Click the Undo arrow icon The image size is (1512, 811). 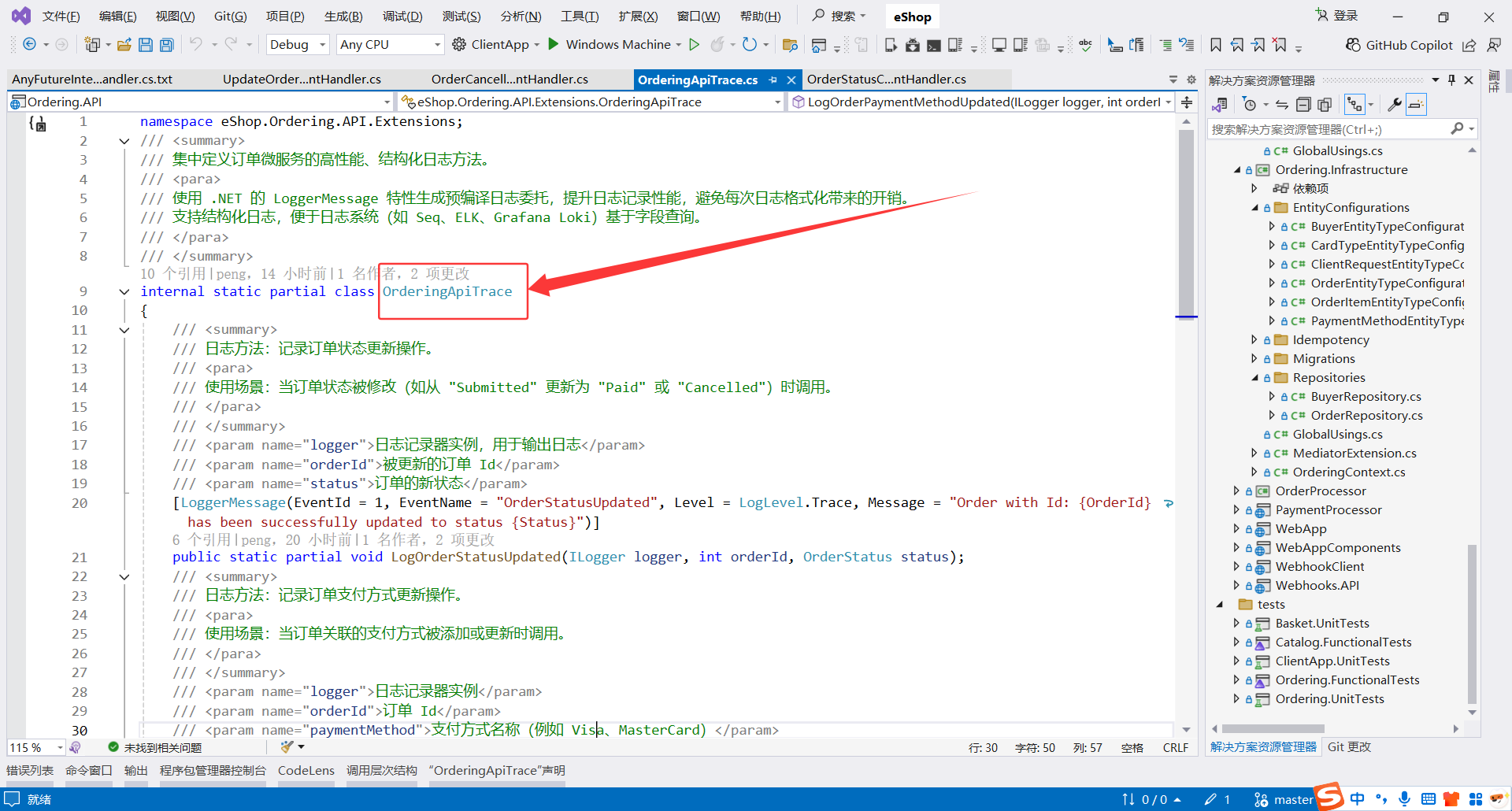pos(196,45)
